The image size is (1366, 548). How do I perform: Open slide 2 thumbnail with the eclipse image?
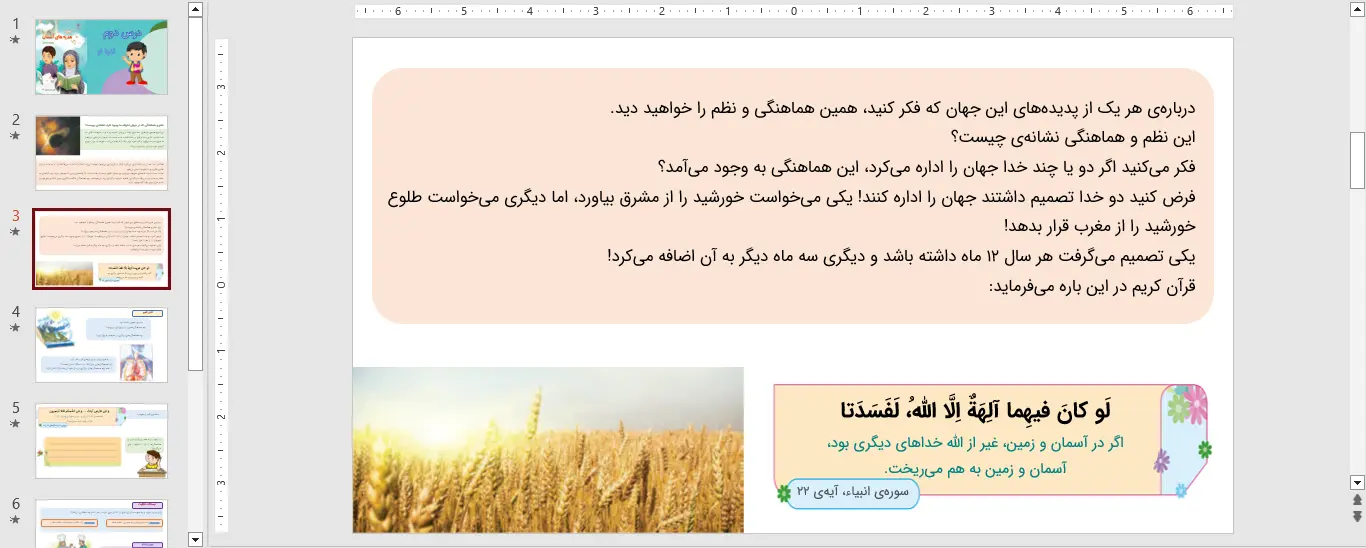[x=101, y=153]
